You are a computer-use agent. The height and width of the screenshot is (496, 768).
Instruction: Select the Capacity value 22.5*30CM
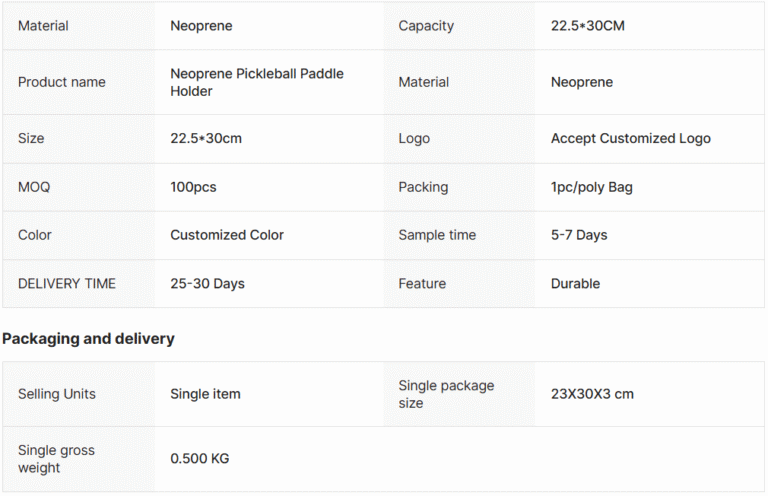(x=587, y=25)
